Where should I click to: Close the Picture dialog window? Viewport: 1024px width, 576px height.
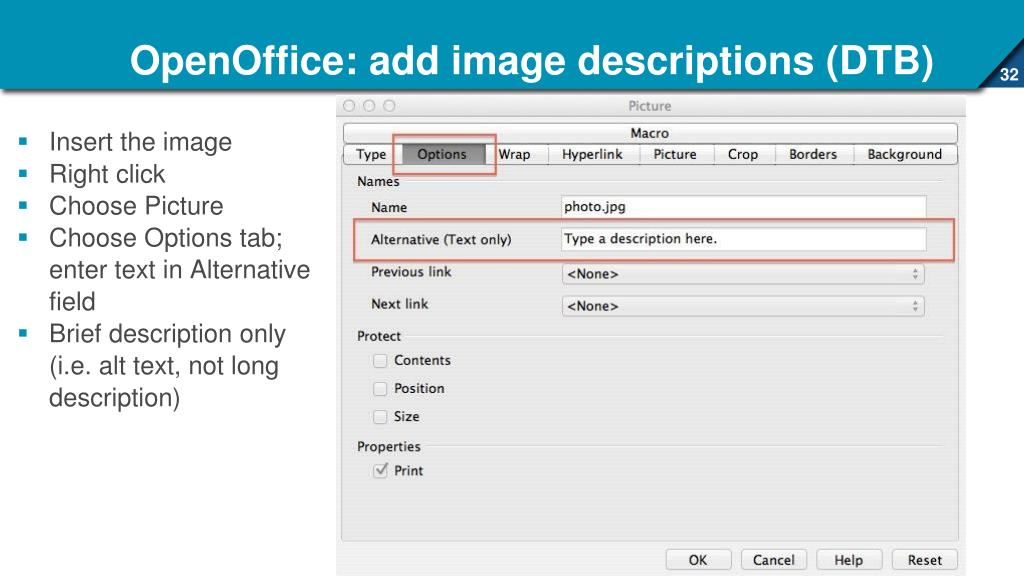(x=349, y=106)
